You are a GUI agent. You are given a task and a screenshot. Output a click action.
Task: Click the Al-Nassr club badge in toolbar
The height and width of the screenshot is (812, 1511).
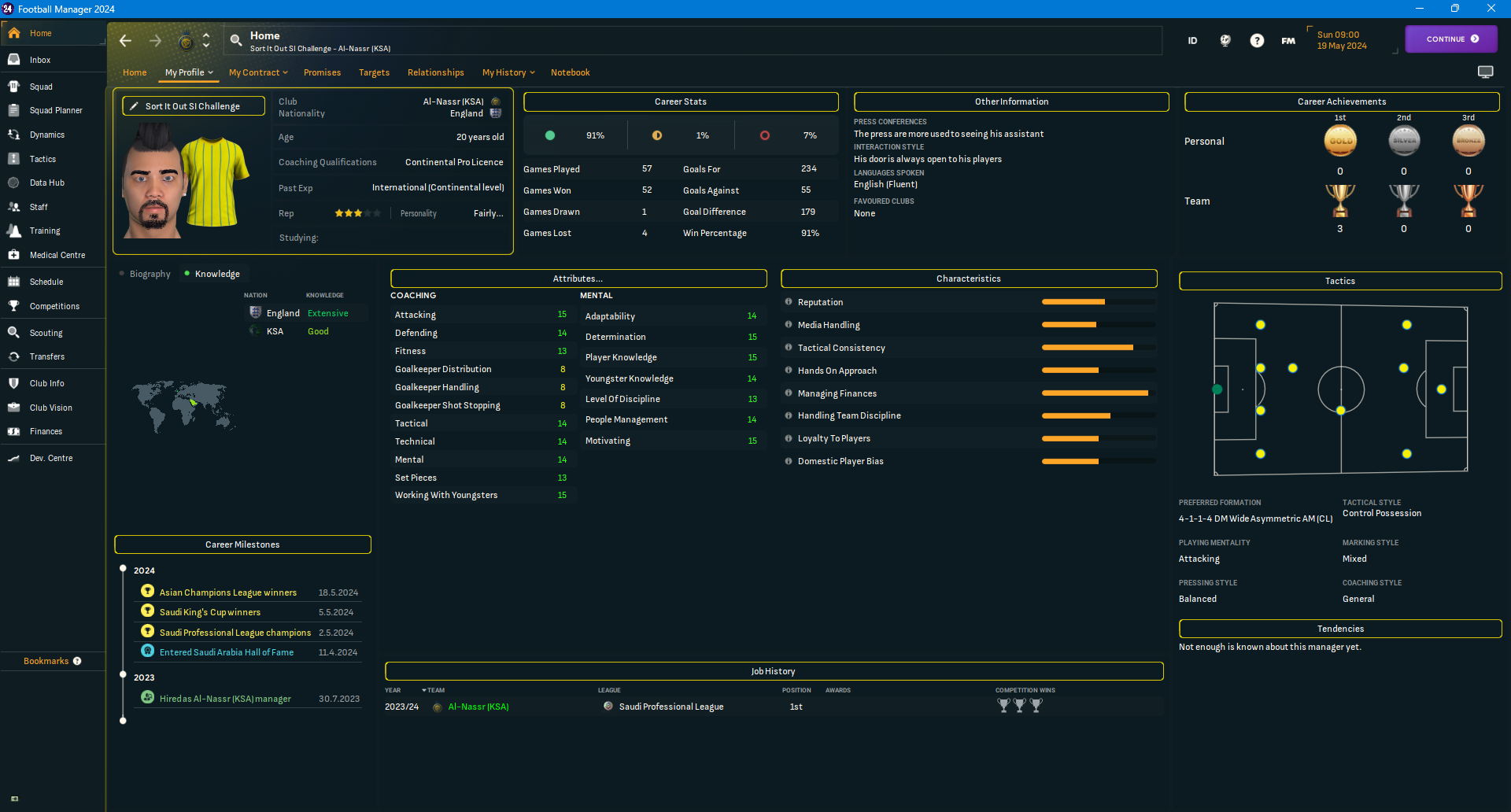pos(186,42)
